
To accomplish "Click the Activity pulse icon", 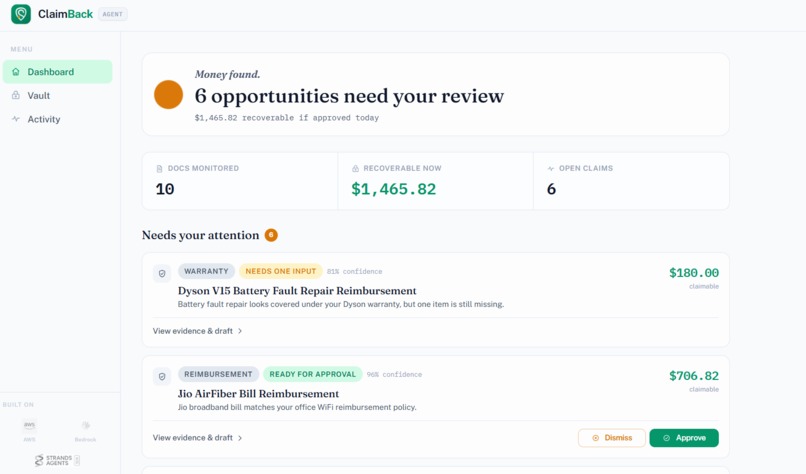I will click(16, 119).
